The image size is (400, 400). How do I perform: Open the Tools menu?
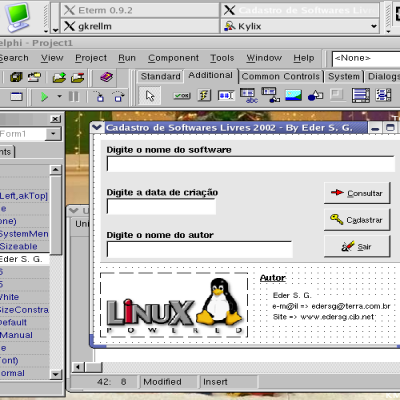click(x=222, y=58)
